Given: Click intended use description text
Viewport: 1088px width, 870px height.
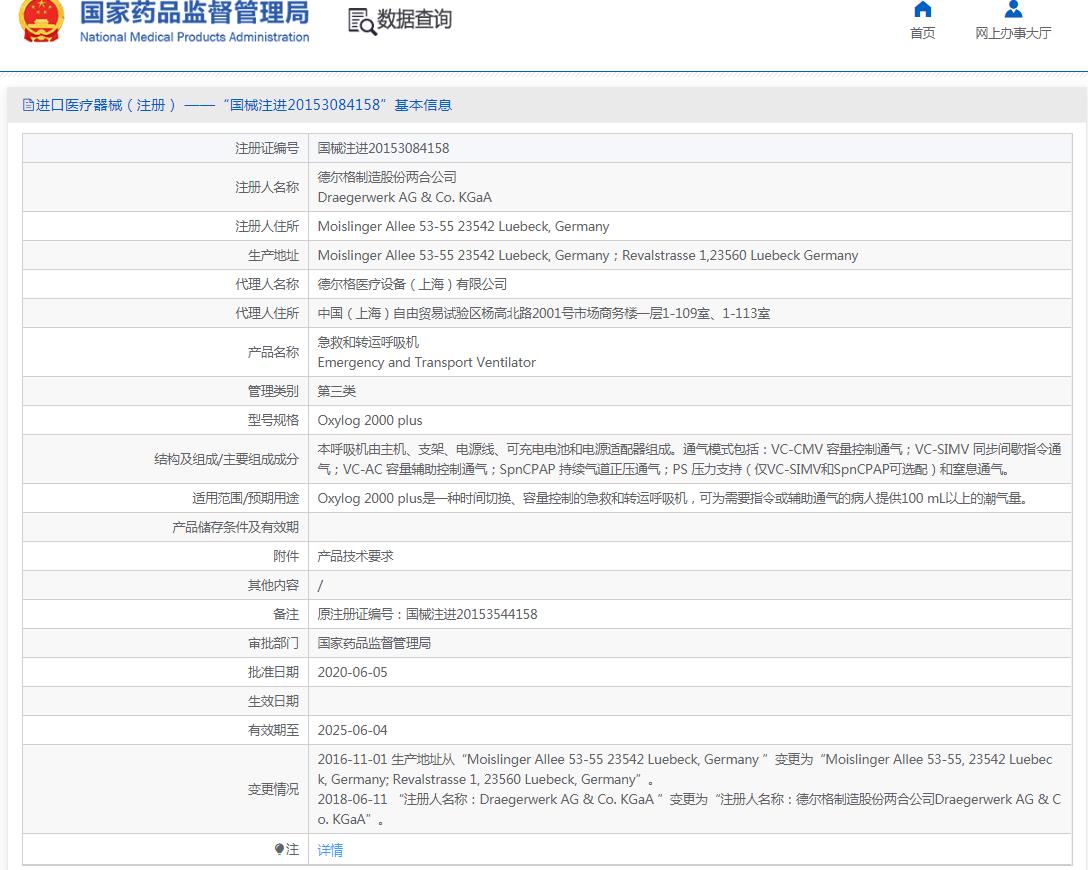Looking at the screenshot, I should (673, 498).
